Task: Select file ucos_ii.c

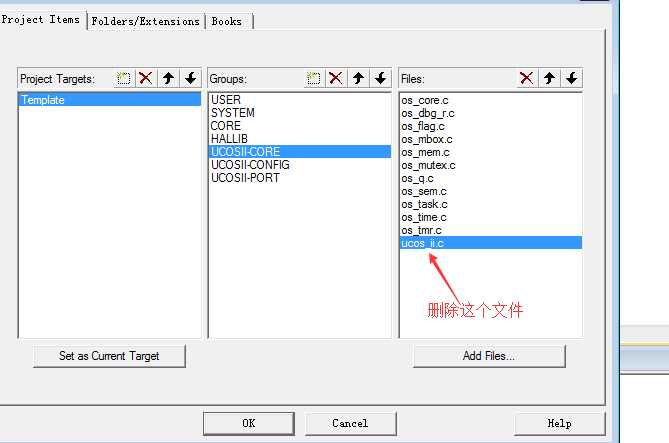Action: pos(491,243)
